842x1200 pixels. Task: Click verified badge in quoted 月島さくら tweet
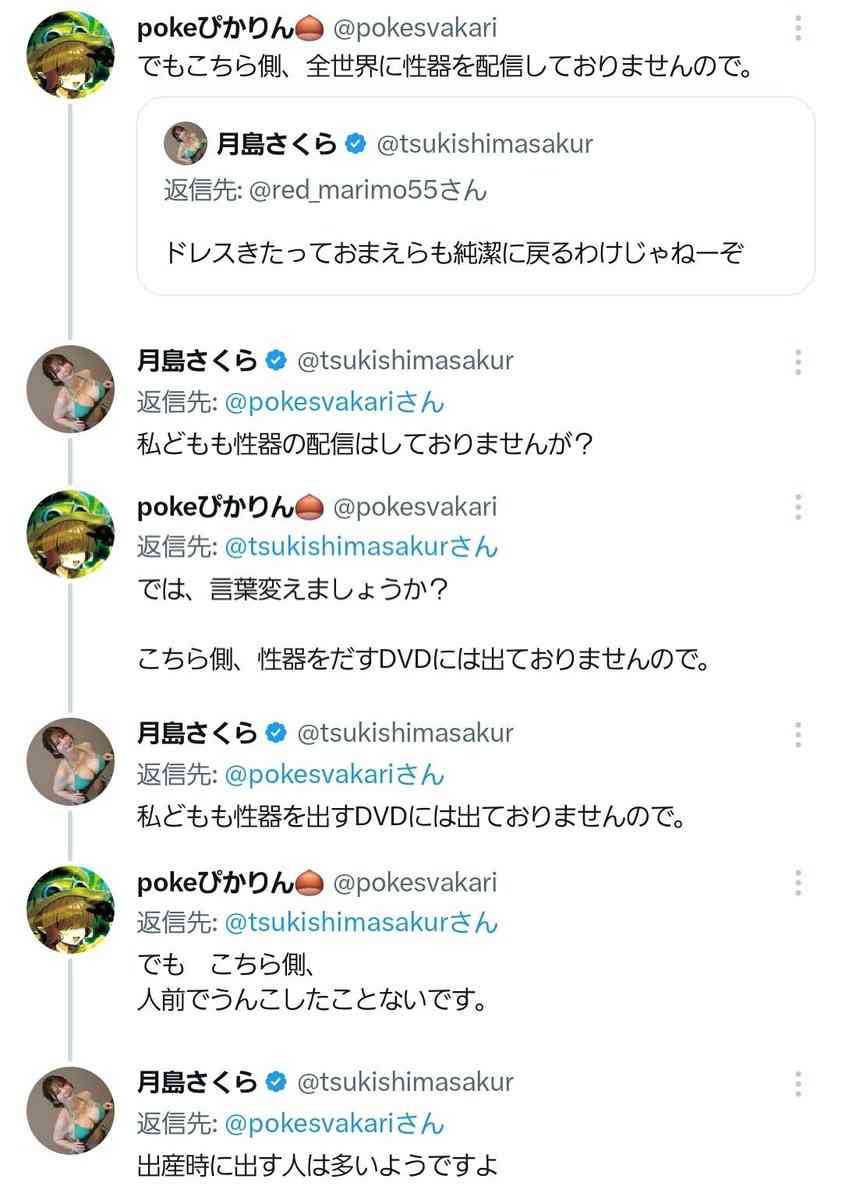[354, 143]
